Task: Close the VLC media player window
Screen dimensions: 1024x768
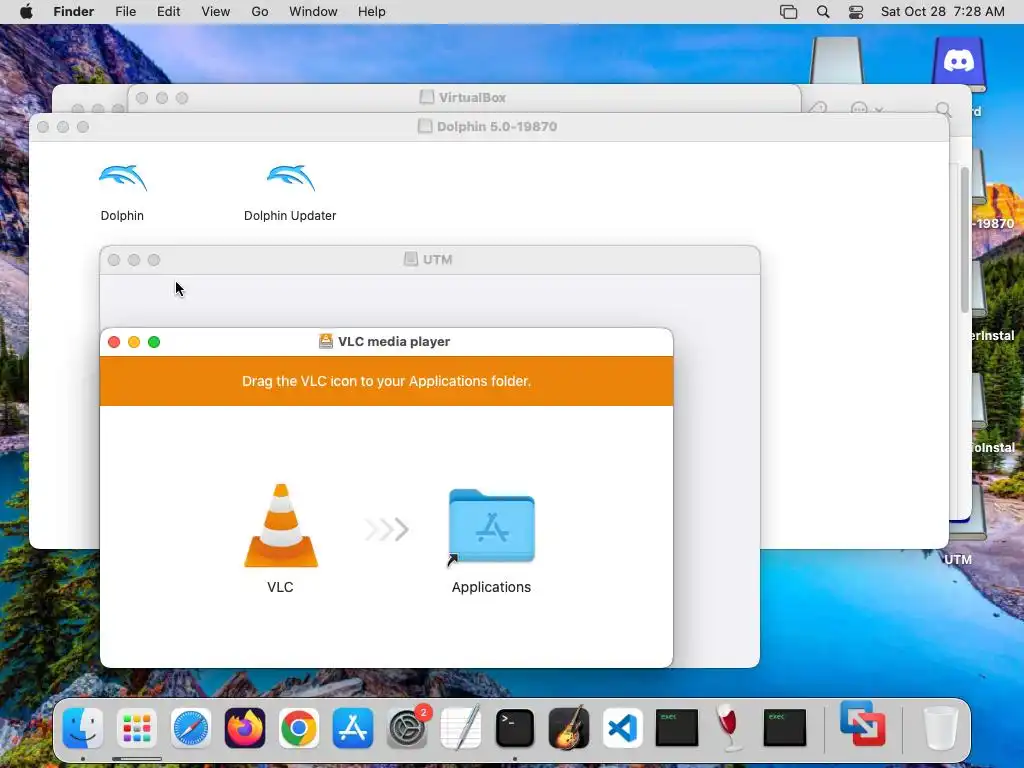Action: pos(114,342)
